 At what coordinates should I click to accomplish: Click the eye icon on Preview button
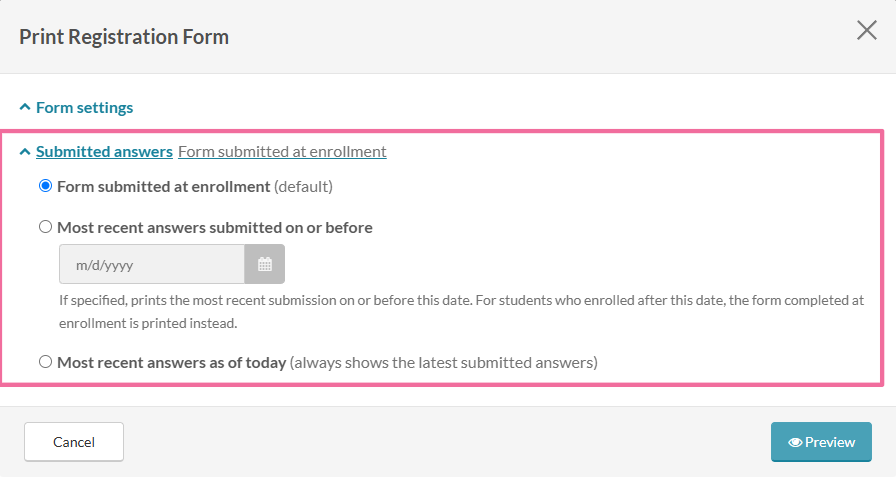click(x=794, y=442)
